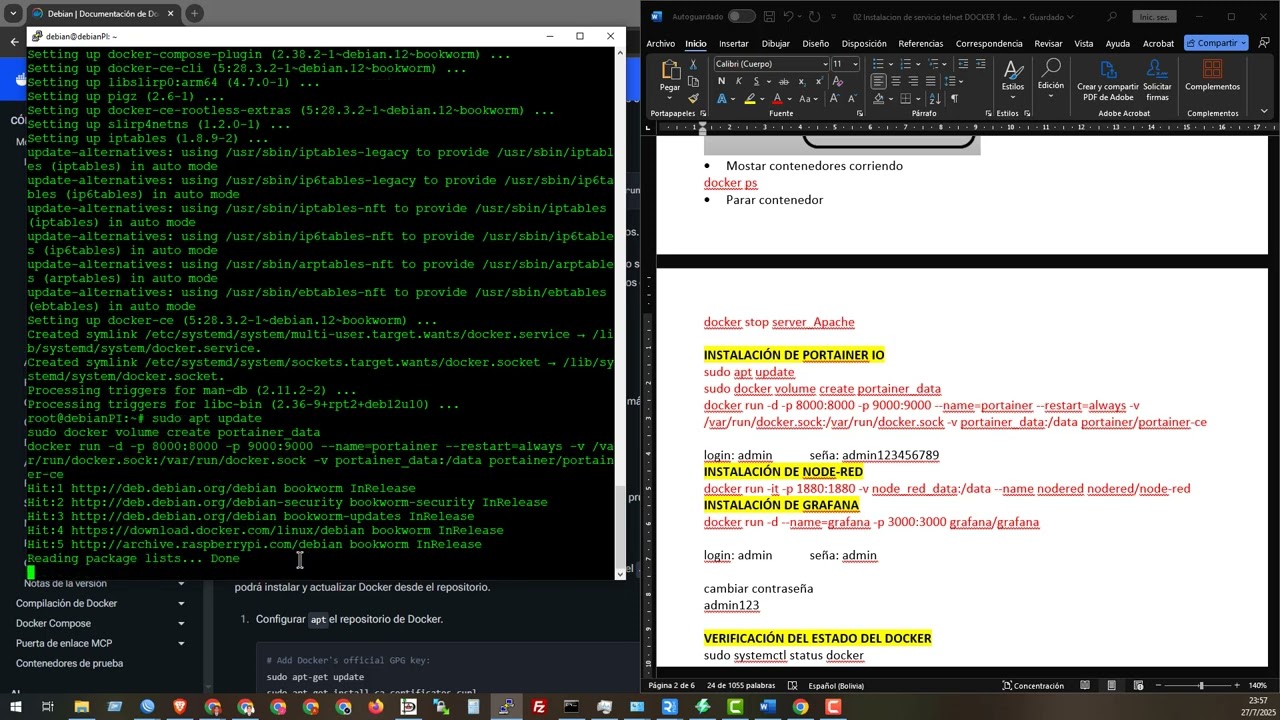1280x720 pixels.
Task: Justify the paragraph text
Action: [931, 81]
